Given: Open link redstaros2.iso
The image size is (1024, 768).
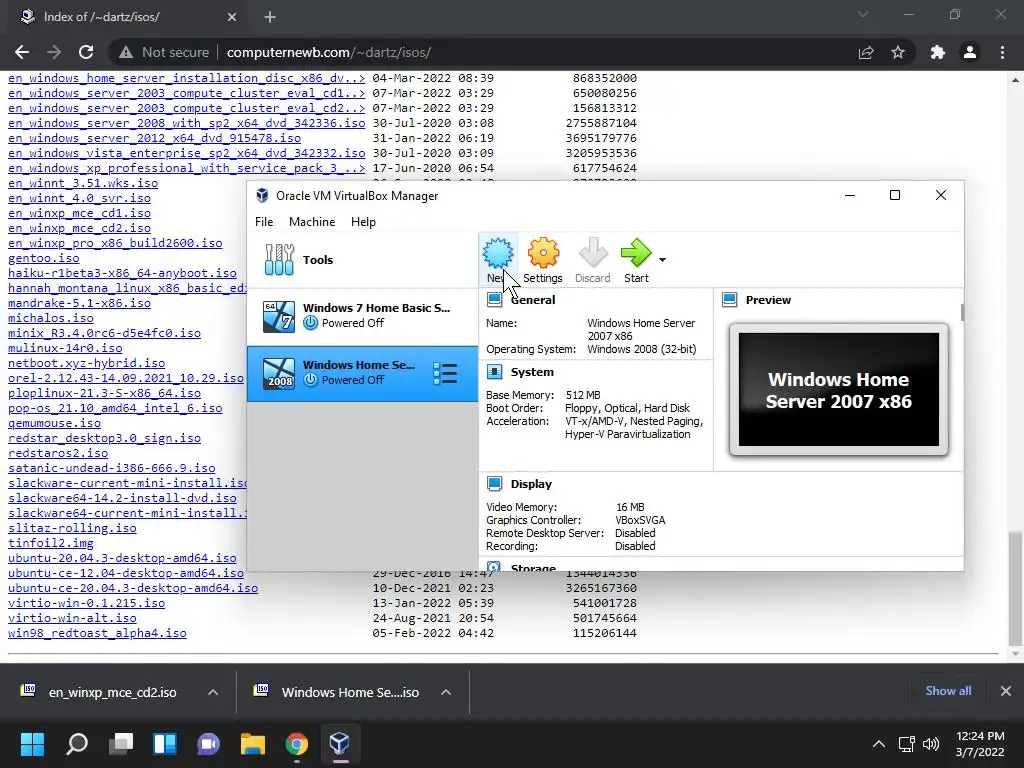Looking at the screenshot, I should pyautogui.click(x=58, y=453).
